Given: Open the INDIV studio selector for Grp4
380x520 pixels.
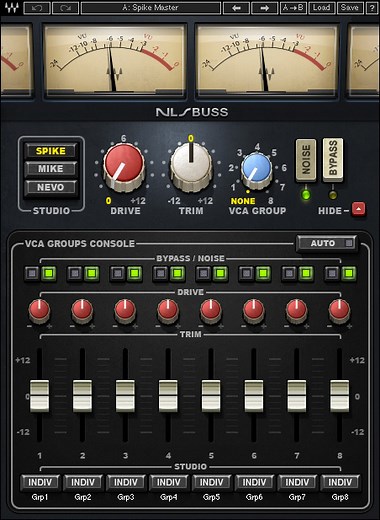Looking at the screenshot, I should [x=169, y=482].
